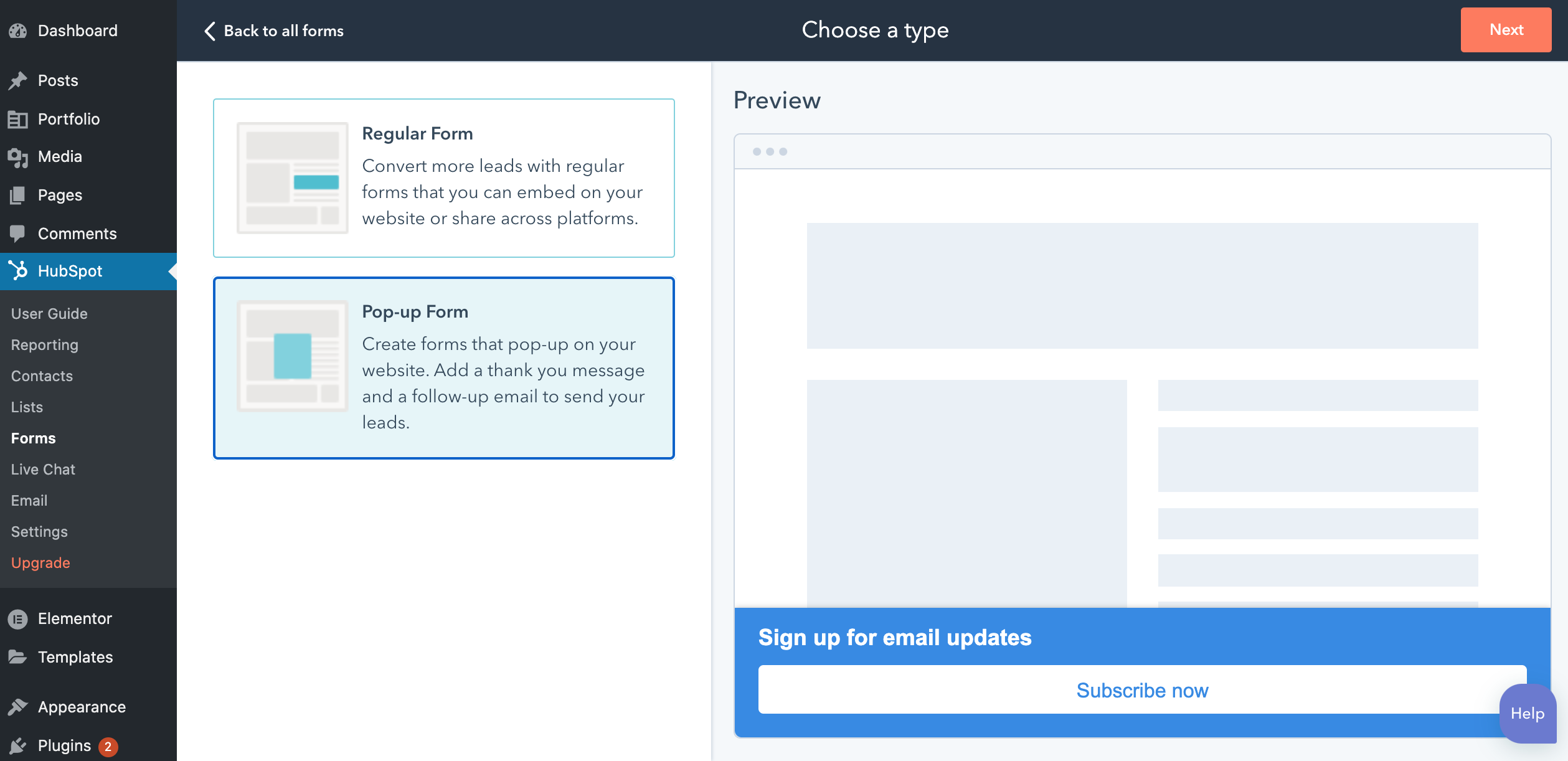1568x761 pixels.
Task: Go back using the left chevron arrow
Action: 210,31
